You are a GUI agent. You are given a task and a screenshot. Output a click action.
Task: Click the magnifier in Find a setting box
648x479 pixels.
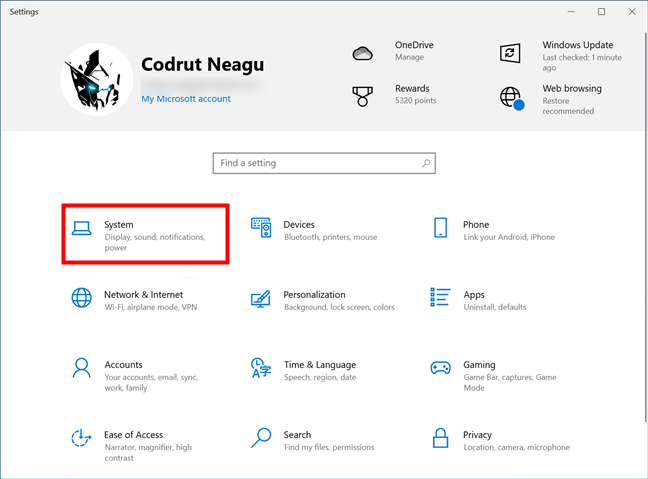point(426,163)
